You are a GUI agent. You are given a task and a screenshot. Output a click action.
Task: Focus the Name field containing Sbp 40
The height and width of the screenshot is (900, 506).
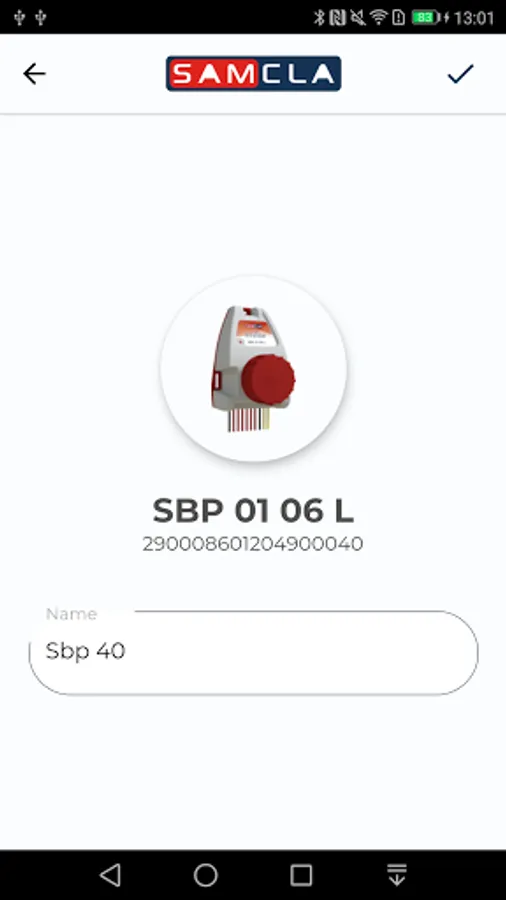[x=254, y=652]
